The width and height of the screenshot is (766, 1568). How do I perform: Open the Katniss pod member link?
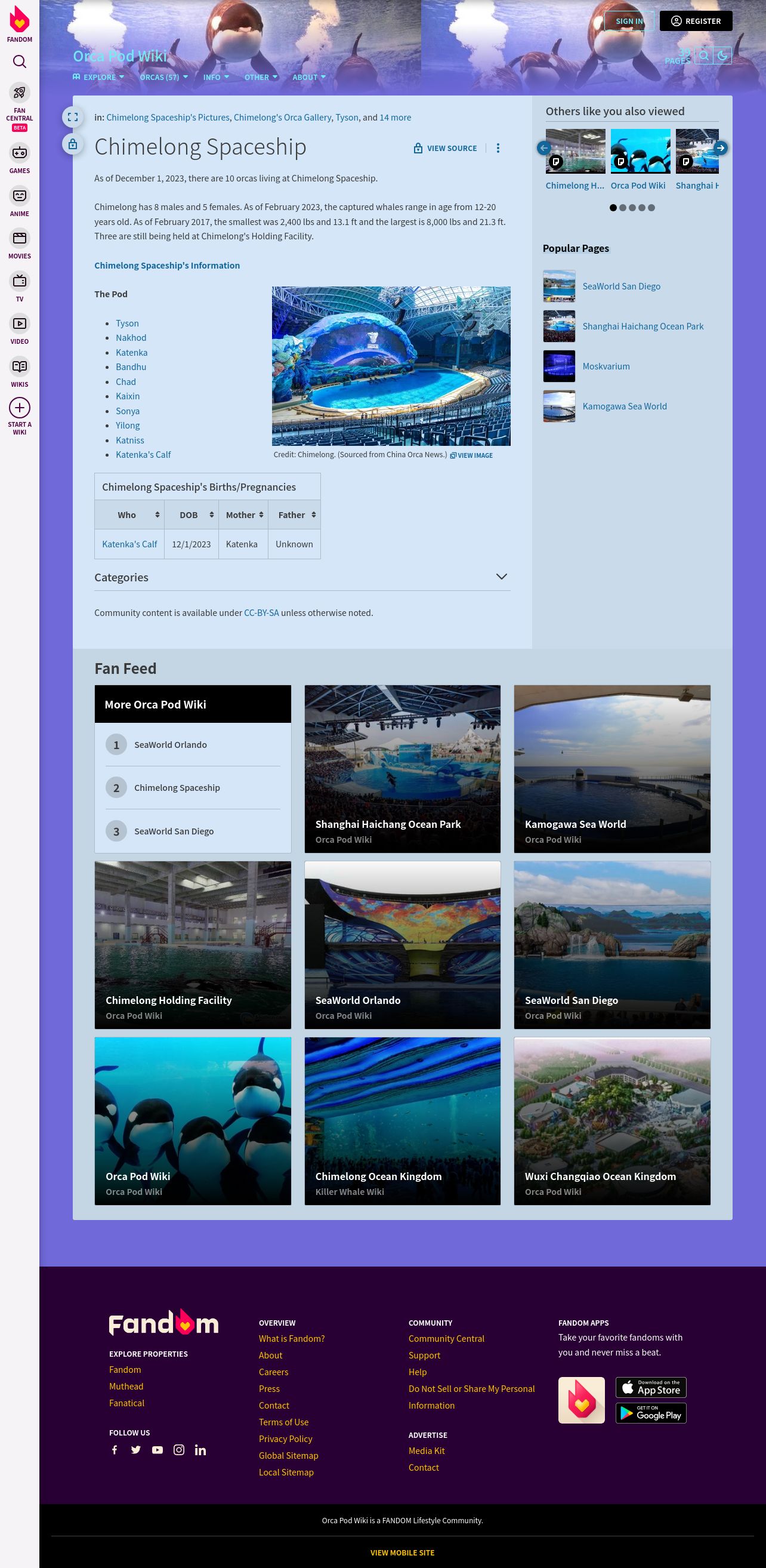click(129, 440)
